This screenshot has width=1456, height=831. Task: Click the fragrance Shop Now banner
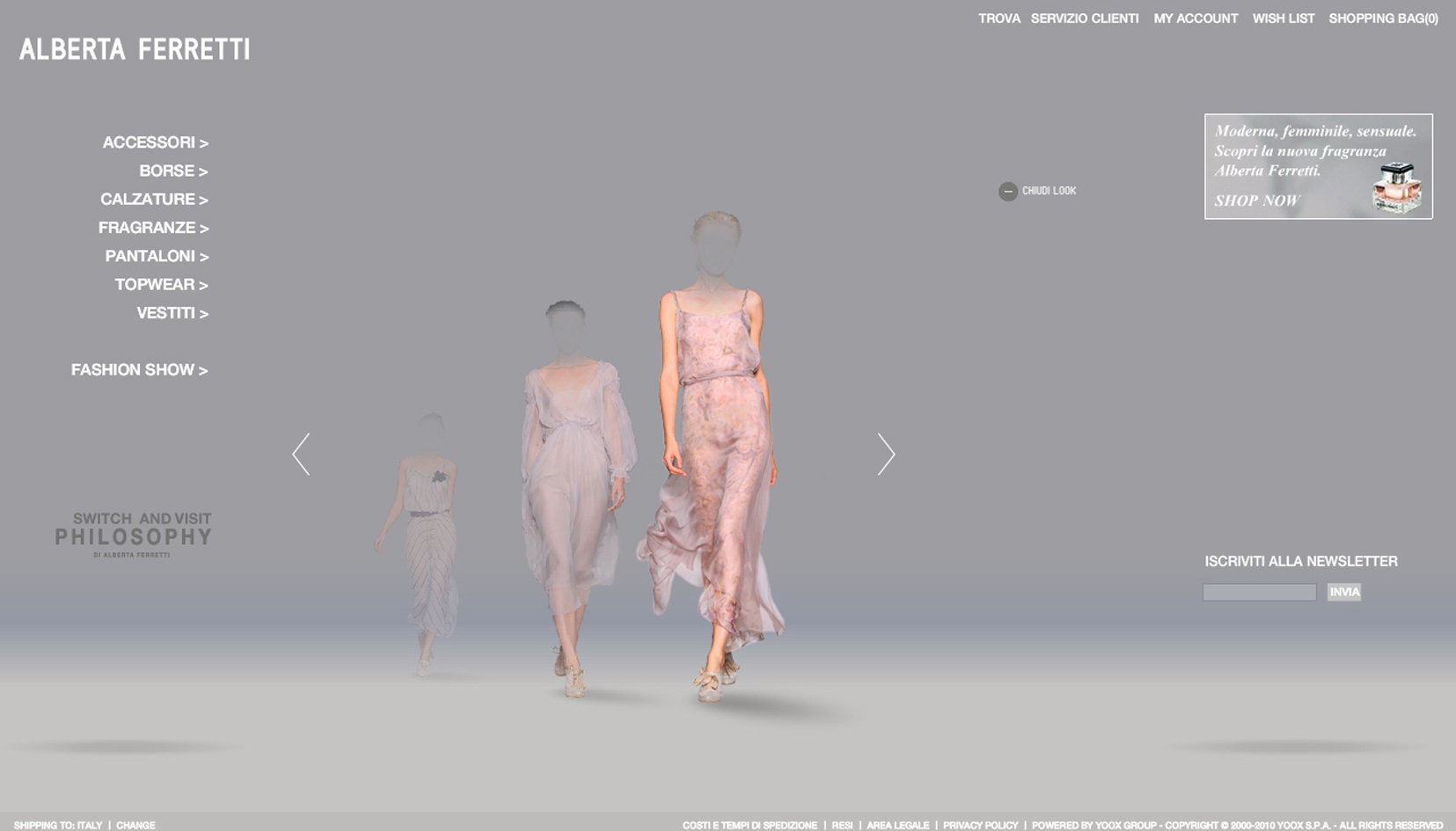click(1318, 166)
